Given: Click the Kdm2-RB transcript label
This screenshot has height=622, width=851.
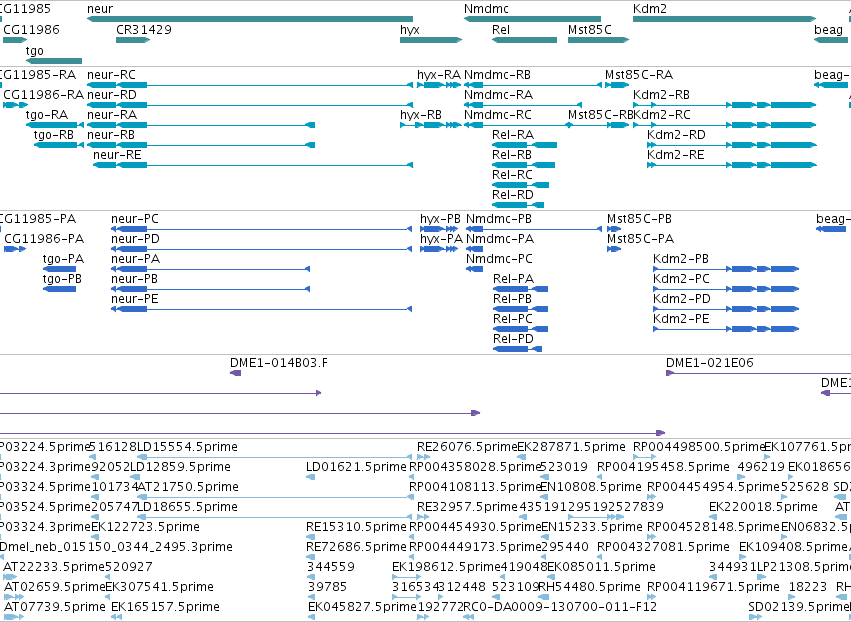Looking at the screenshot, I should tap(661, 94).
